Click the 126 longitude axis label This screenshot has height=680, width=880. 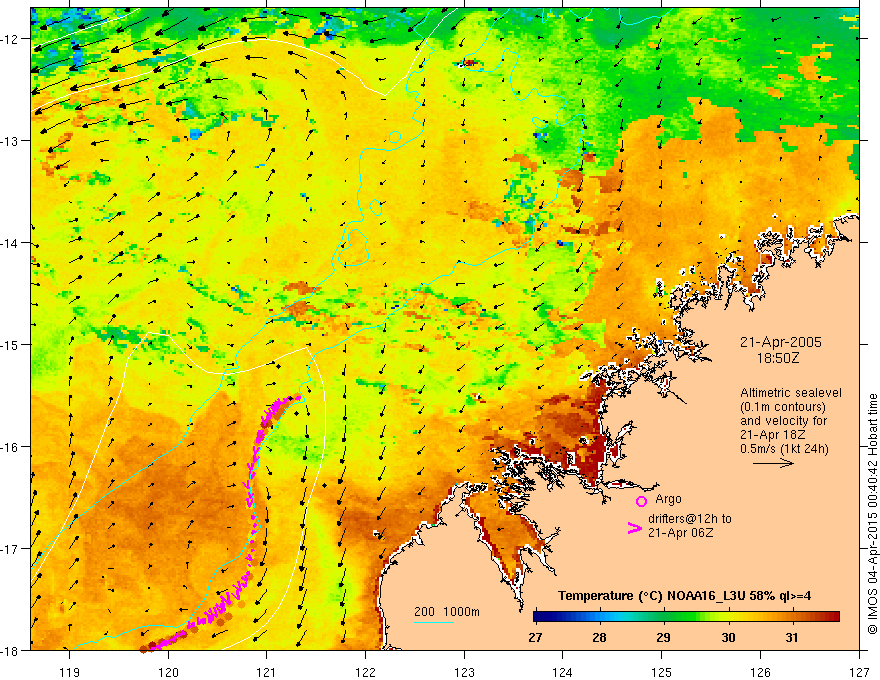click(760, 672)
